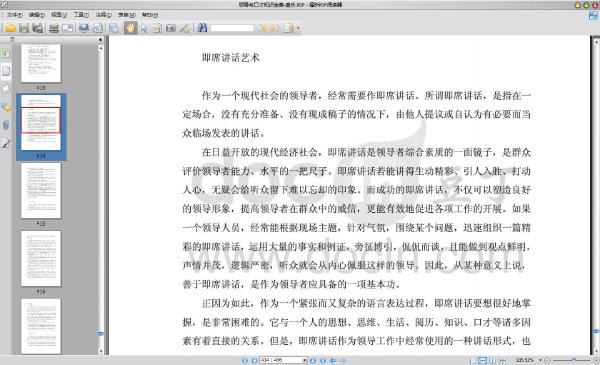
Task: Go to next view with the gray right arrow
Action: point(343,360)
